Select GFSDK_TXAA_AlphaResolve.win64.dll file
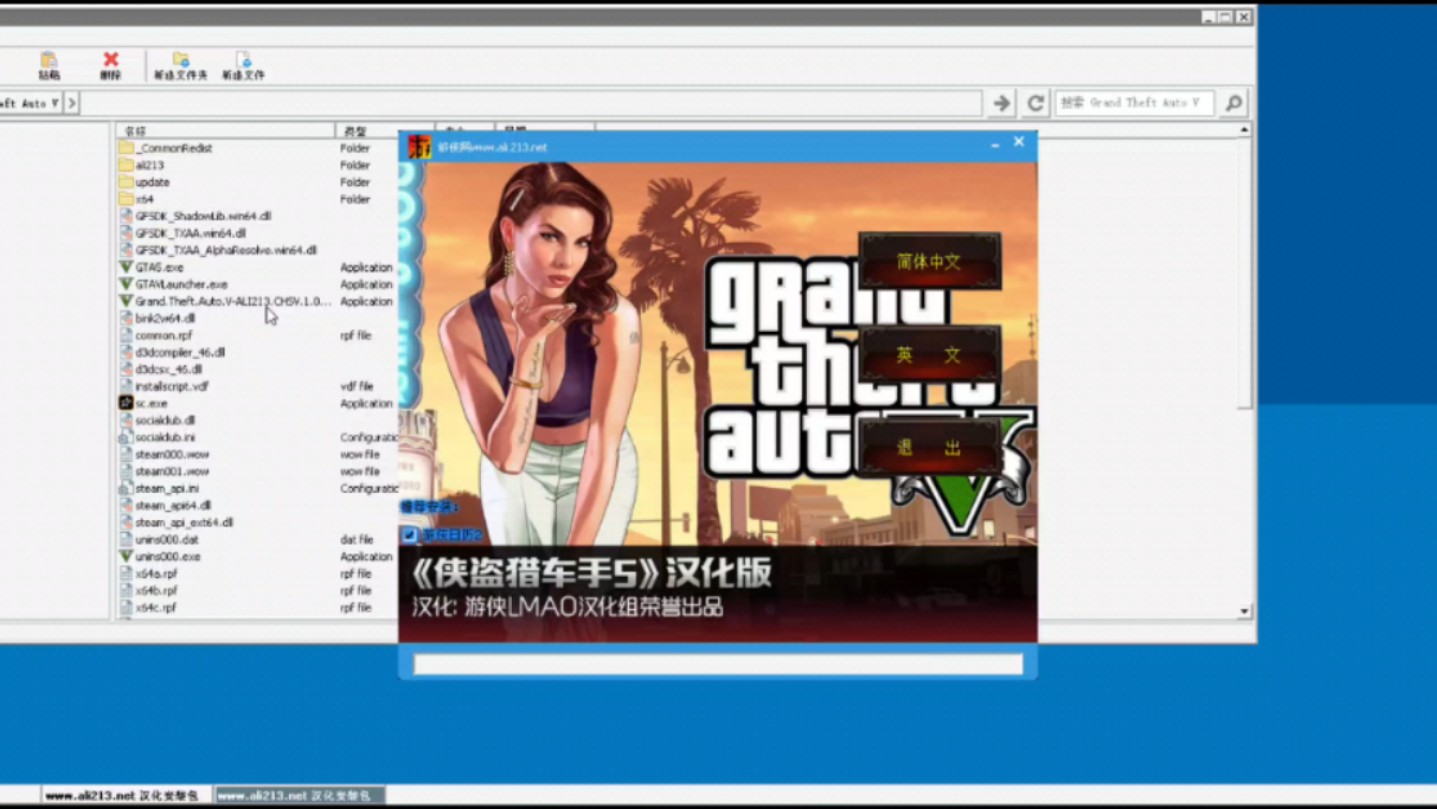Viewport: 1437px width, 809px height. click(x=226, y=250)
